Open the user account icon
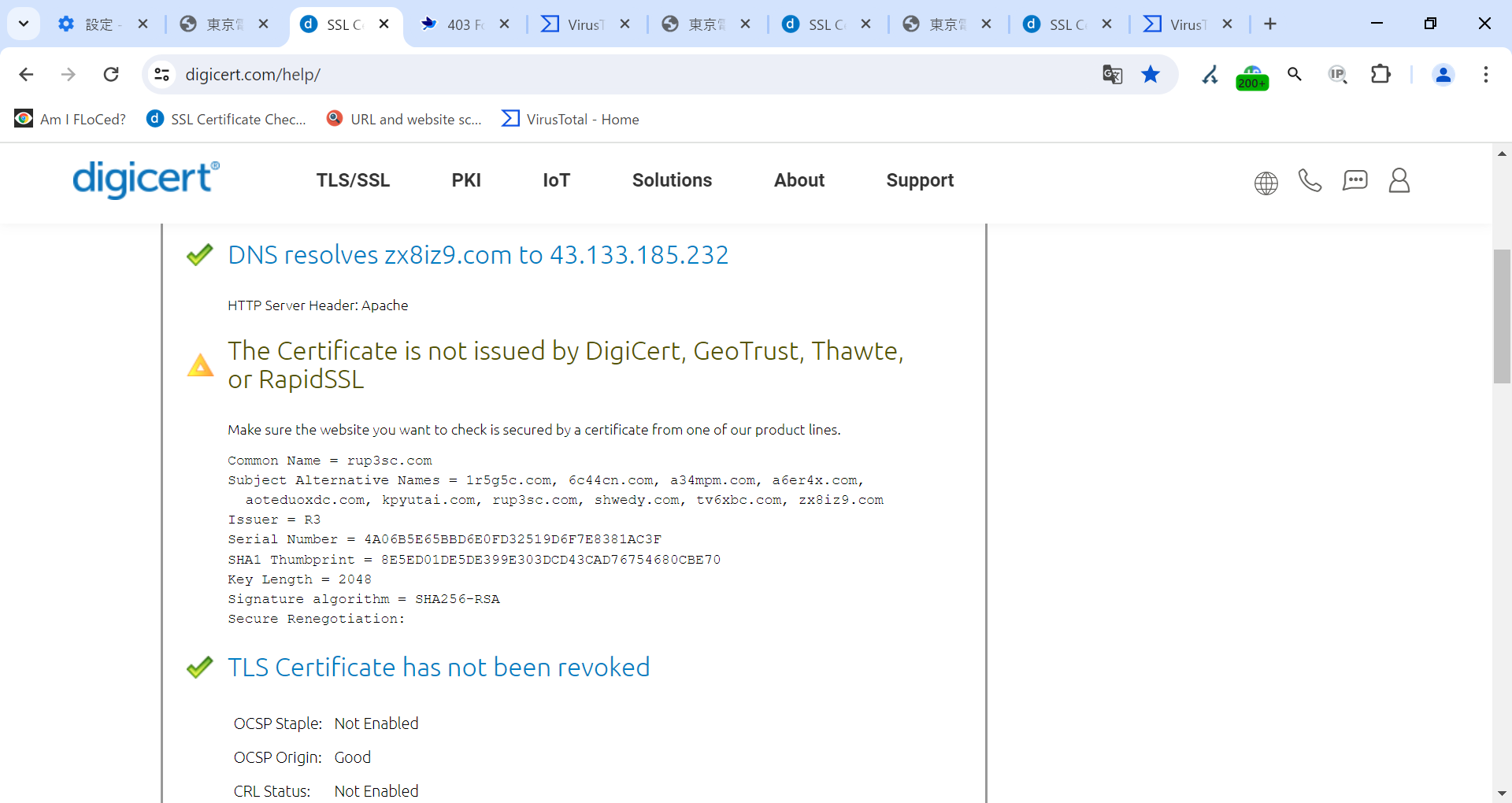The height and width of the screenshot is (803, 1512). pos(1399,180)
